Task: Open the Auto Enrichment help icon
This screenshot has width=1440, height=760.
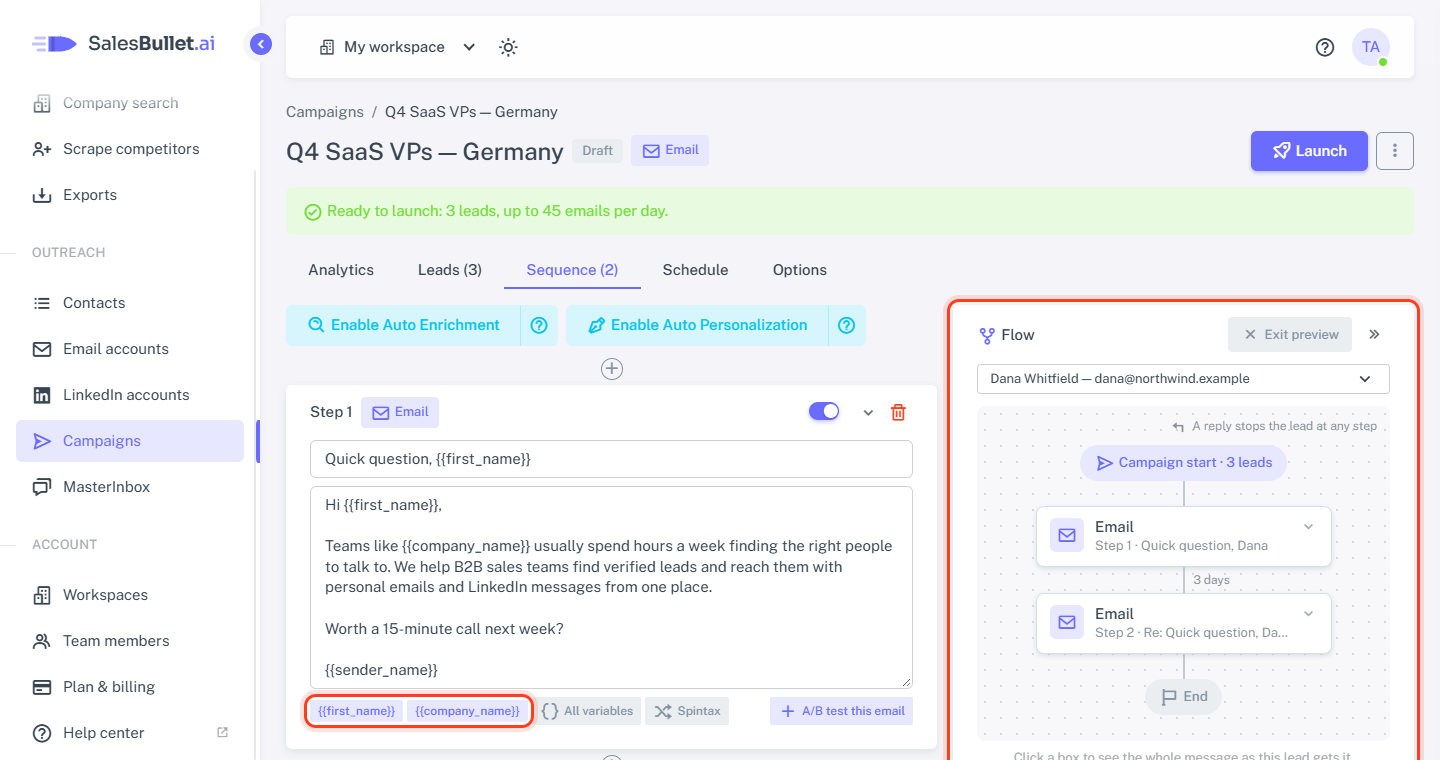Action: point(539,325)
